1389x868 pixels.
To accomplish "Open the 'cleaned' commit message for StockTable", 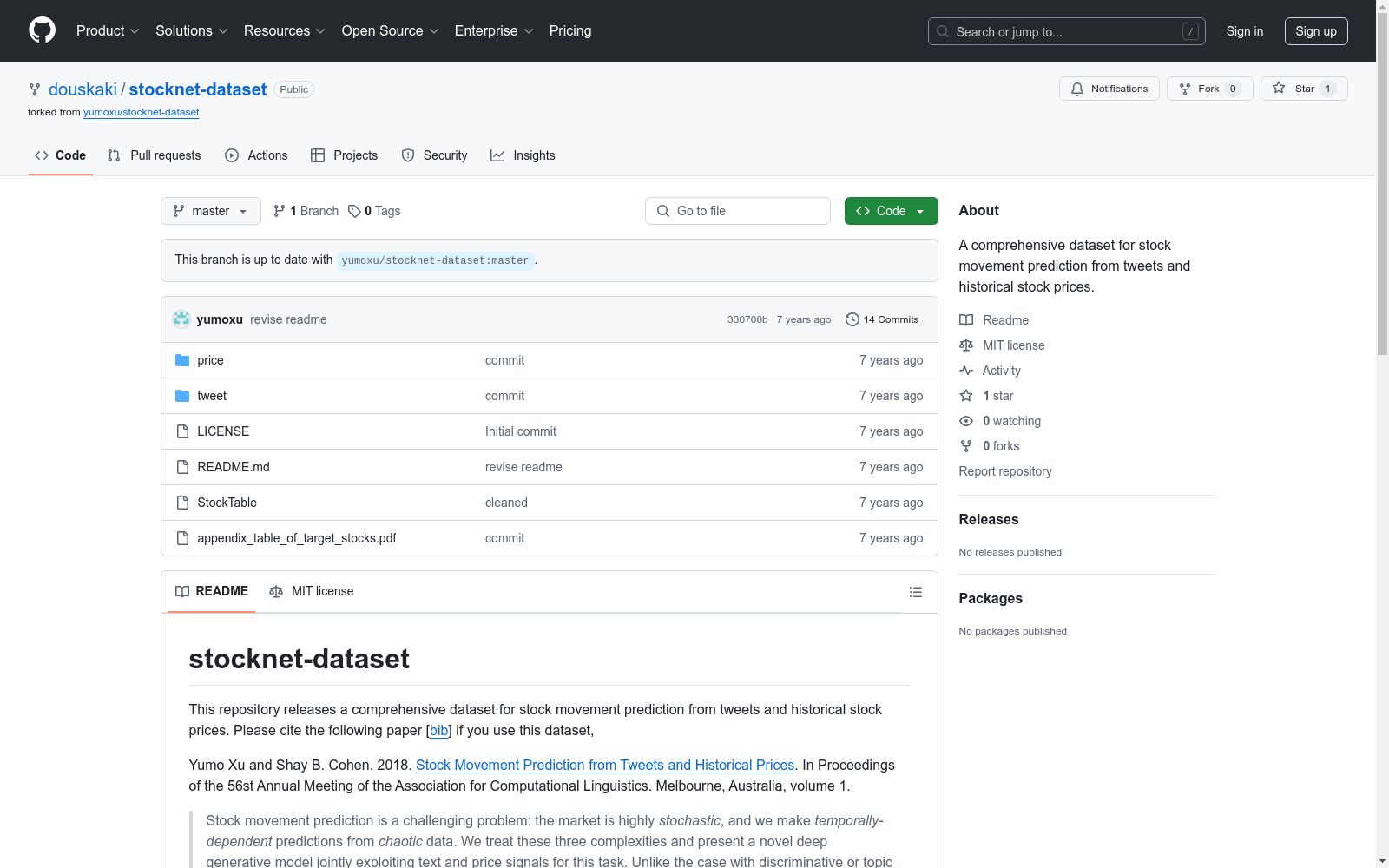I will (x=506, y=503).
